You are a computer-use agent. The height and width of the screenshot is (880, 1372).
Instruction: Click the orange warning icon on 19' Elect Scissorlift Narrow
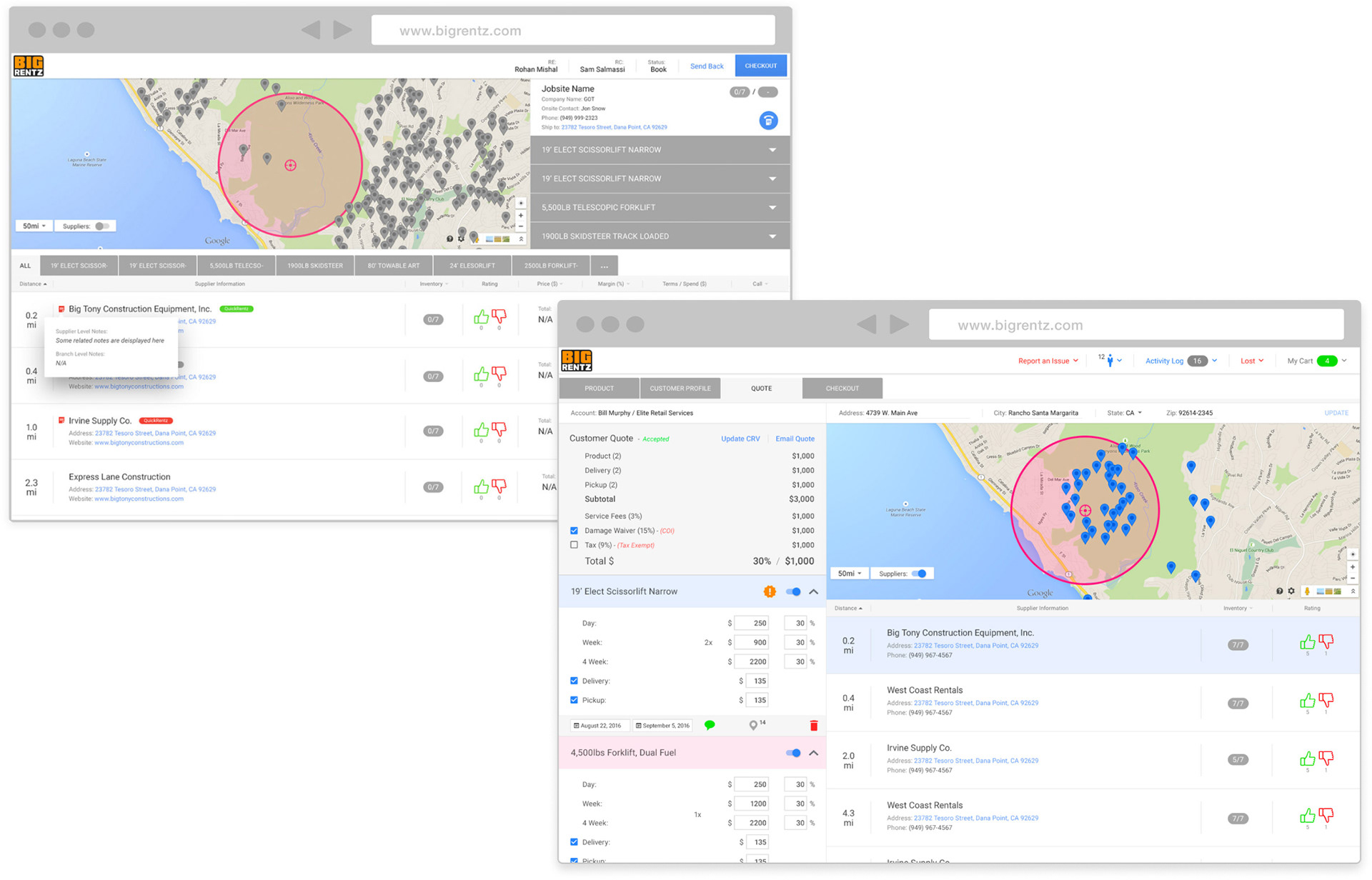pos(770,591)
